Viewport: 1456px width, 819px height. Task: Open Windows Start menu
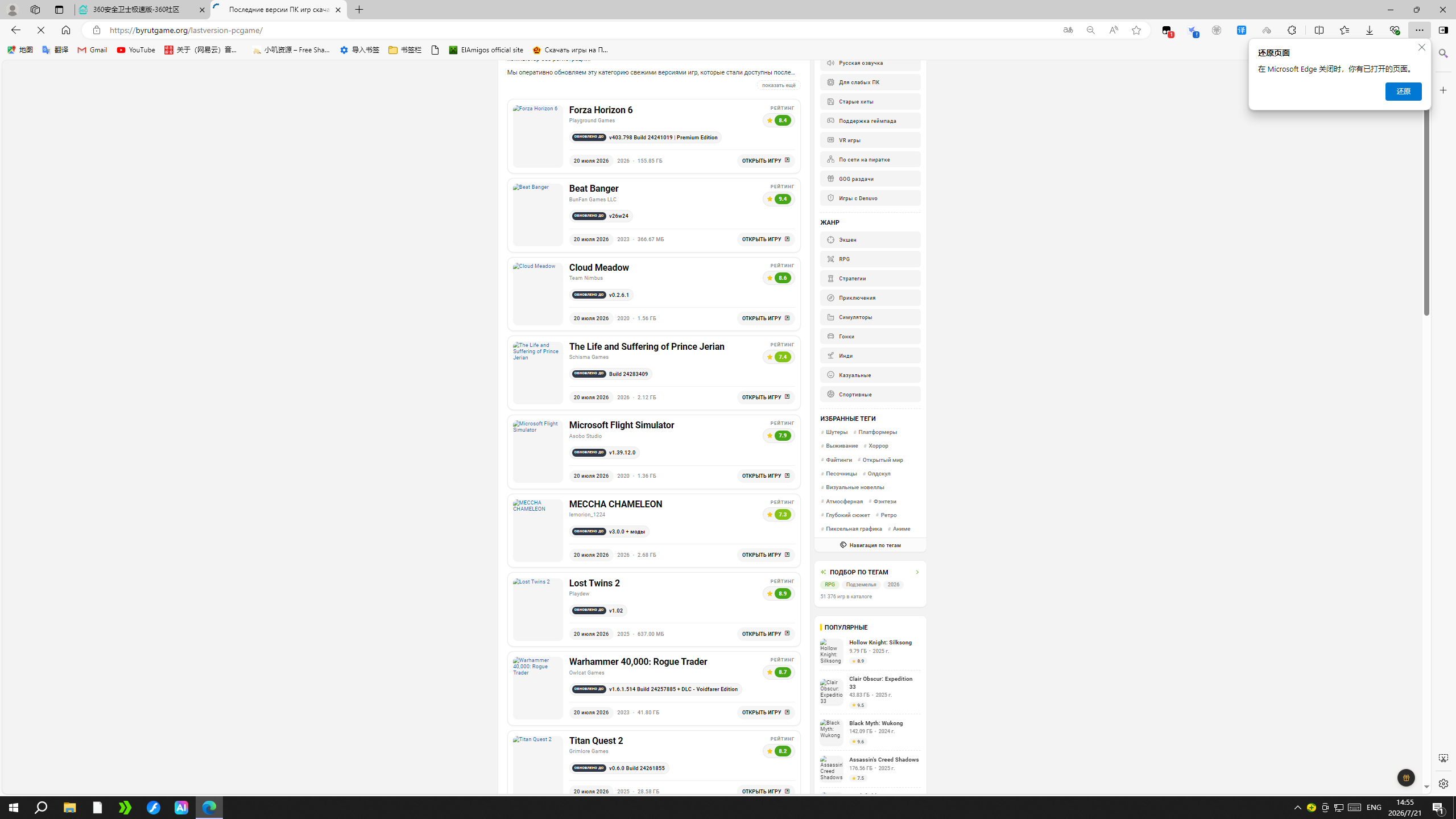(14, 807)
